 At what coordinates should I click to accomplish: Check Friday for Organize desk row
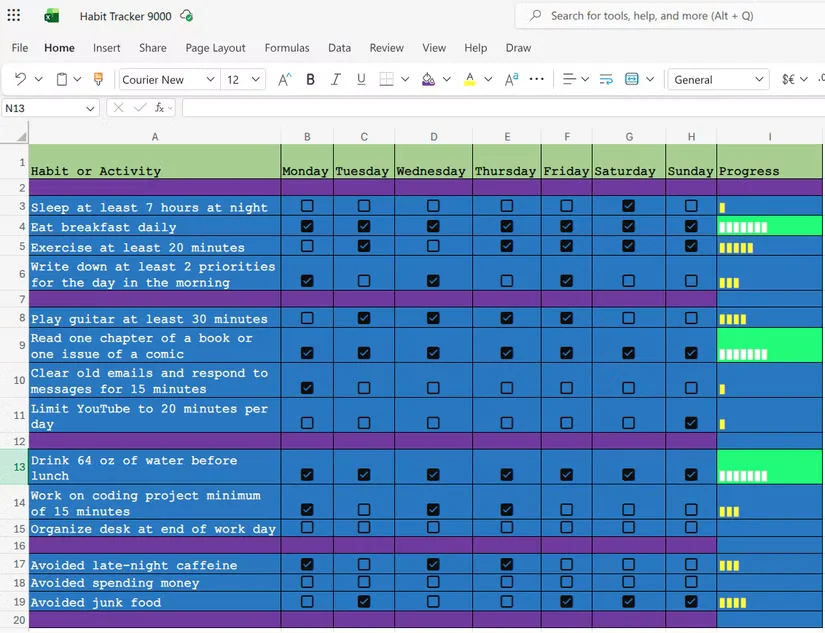pyautogui.click(x=566, y=527)
